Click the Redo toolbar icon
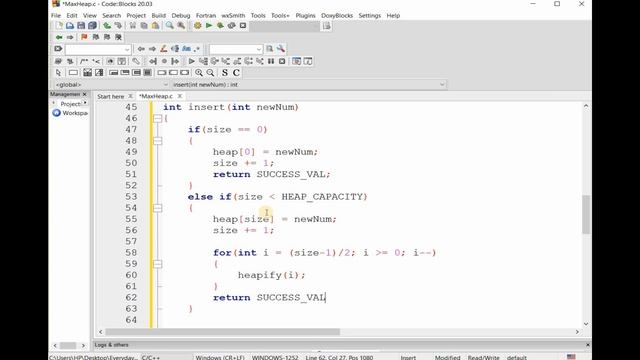This screenshot has width=640, height=360. pos(118,26)
